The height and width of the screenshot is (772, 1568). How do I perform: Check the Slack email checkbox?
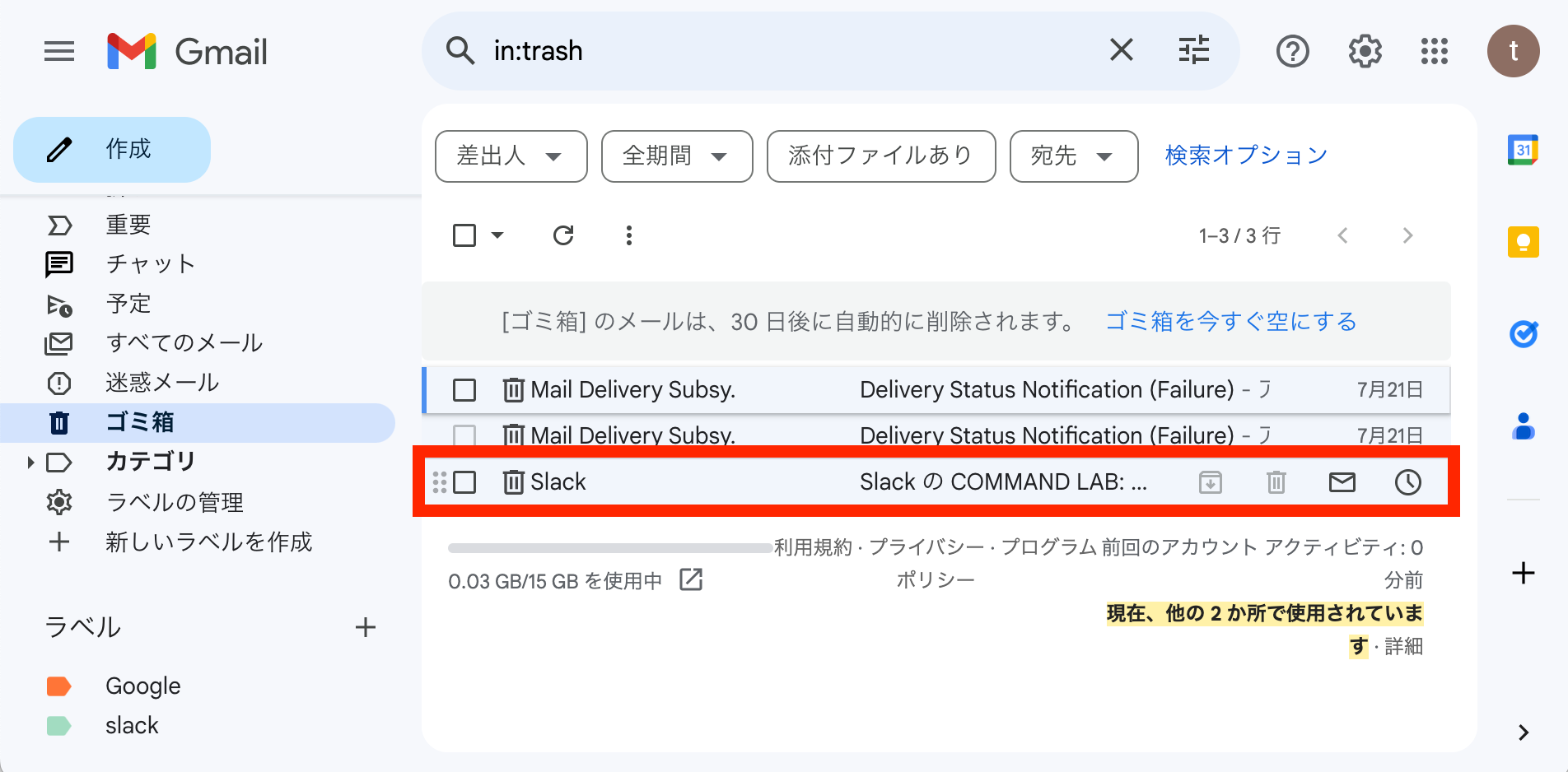464,482
